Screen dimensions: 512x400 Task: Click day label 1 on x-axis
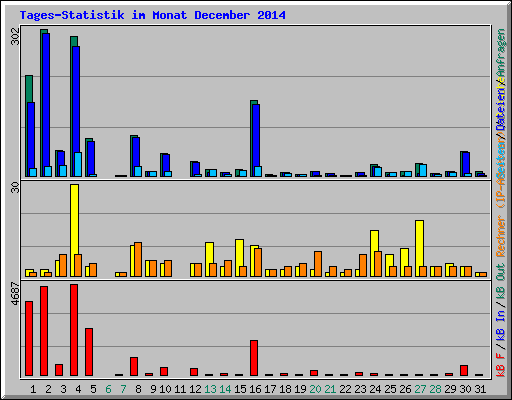click(x=33, y=389)
